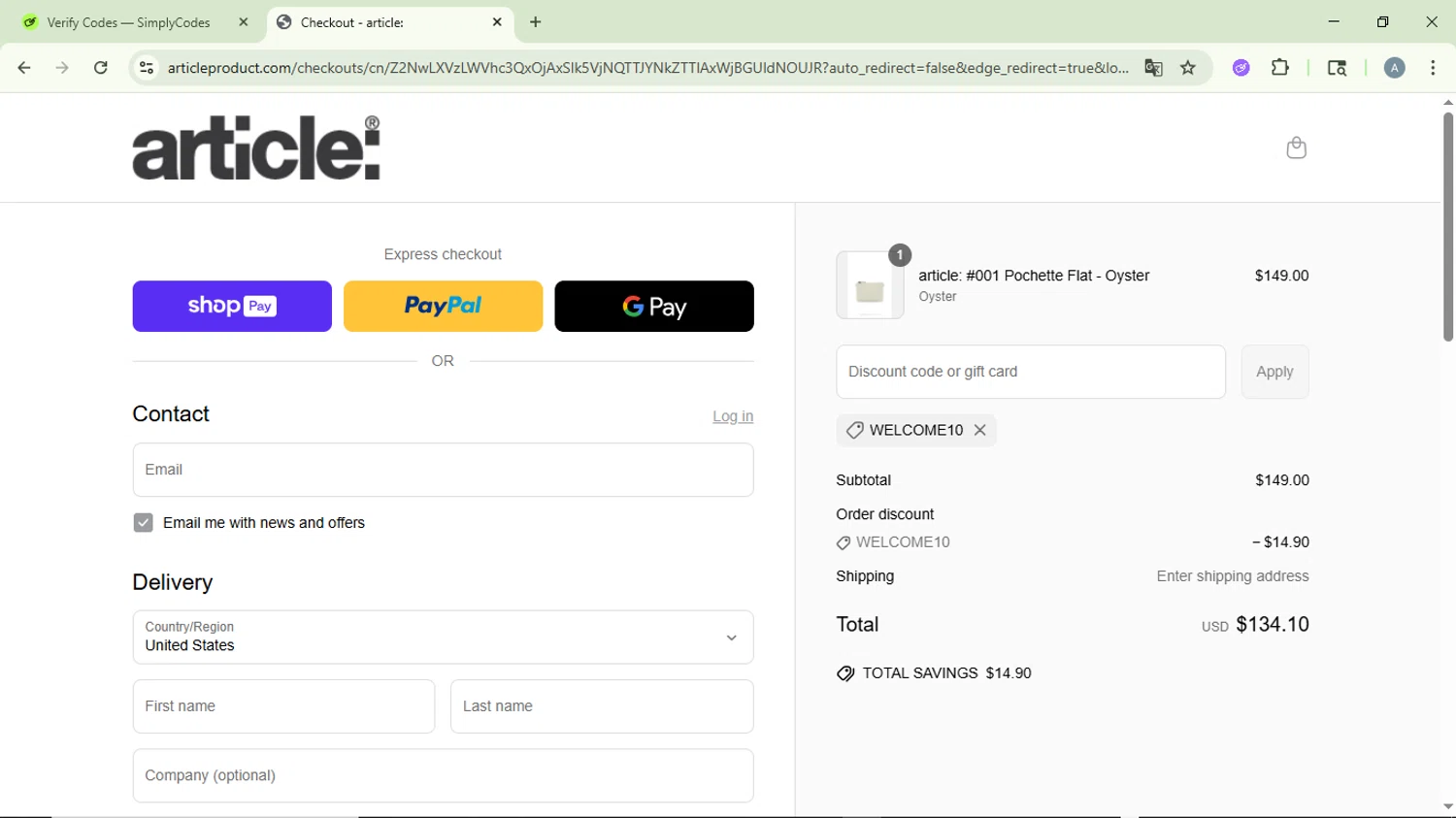Reload the checkout page
The image size is (1456, 818).
101,68
